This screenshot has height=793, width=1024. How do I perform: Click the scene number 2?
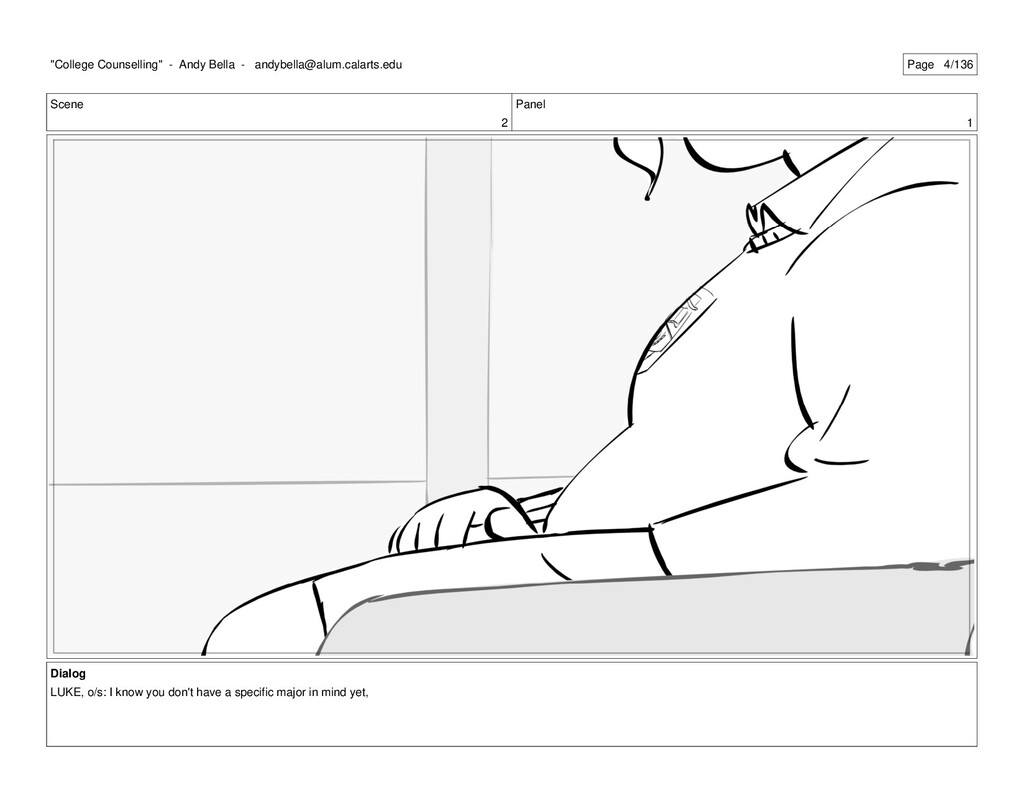pos(504,123)
